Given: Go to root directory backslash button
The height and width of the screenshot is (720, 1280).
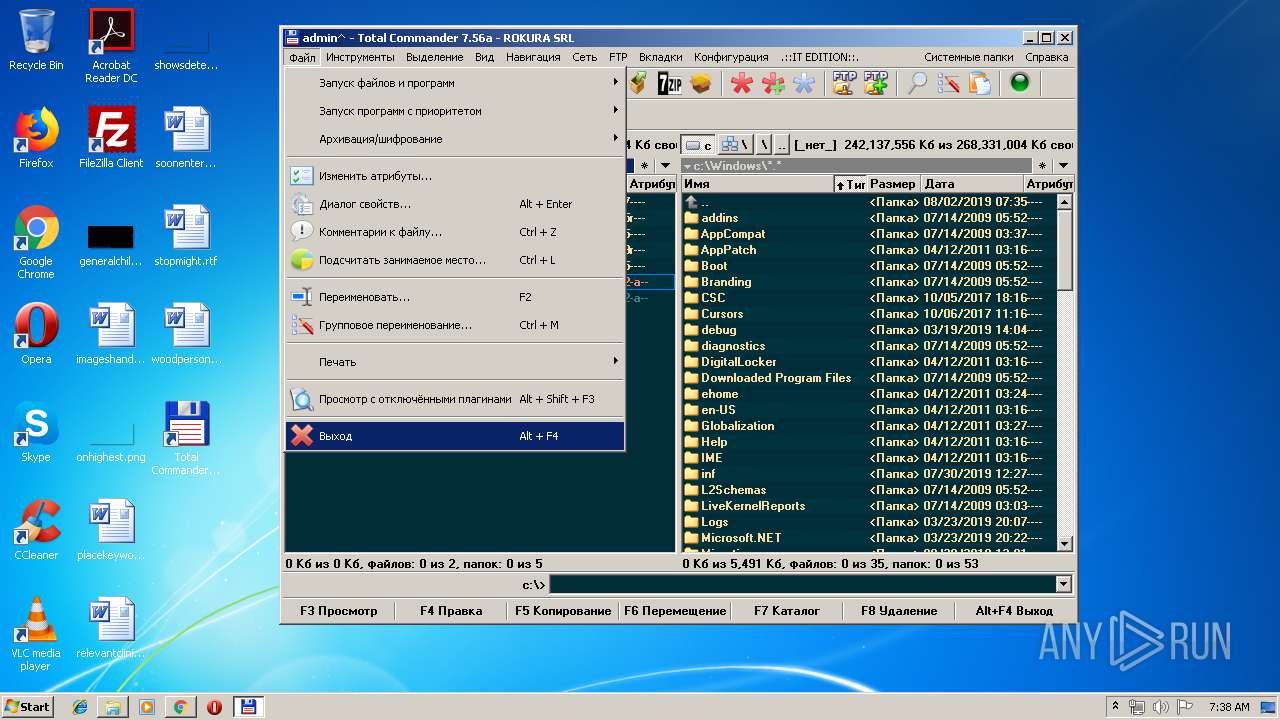Looking at the screenshot, I should 763,145.
